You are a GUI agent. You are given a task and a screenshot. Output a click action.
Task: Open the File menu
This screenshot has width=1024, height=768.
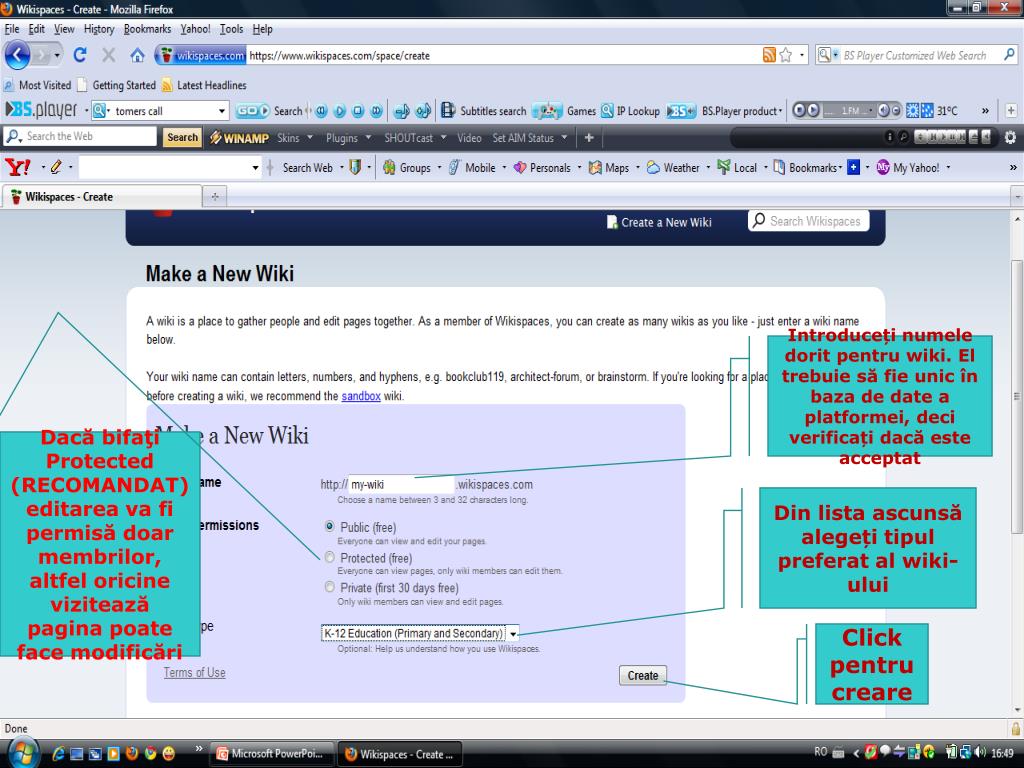12,29
